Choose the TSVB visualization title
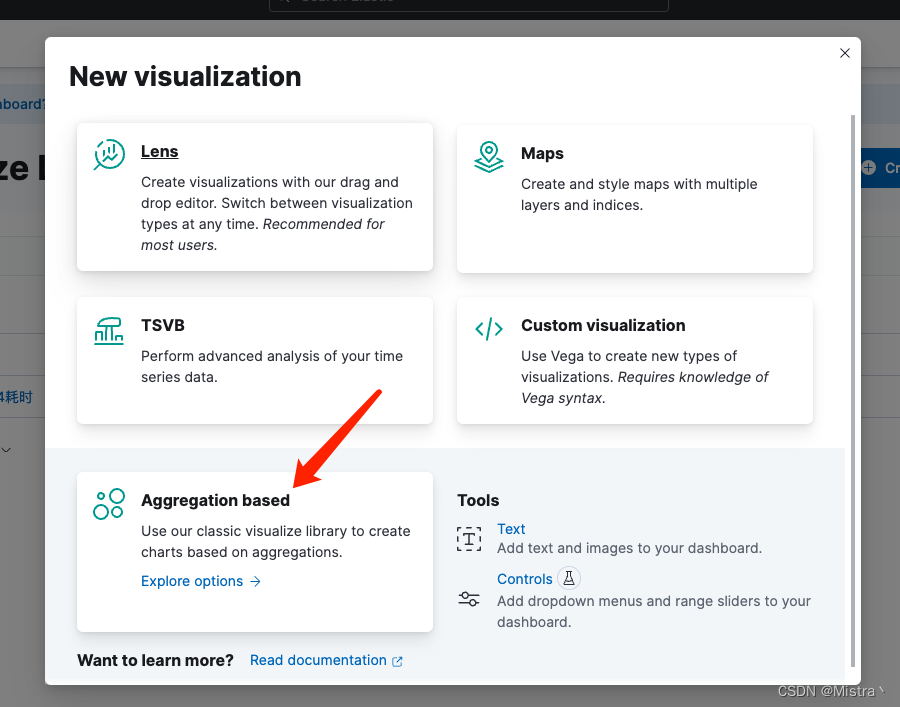 [163, 325]
